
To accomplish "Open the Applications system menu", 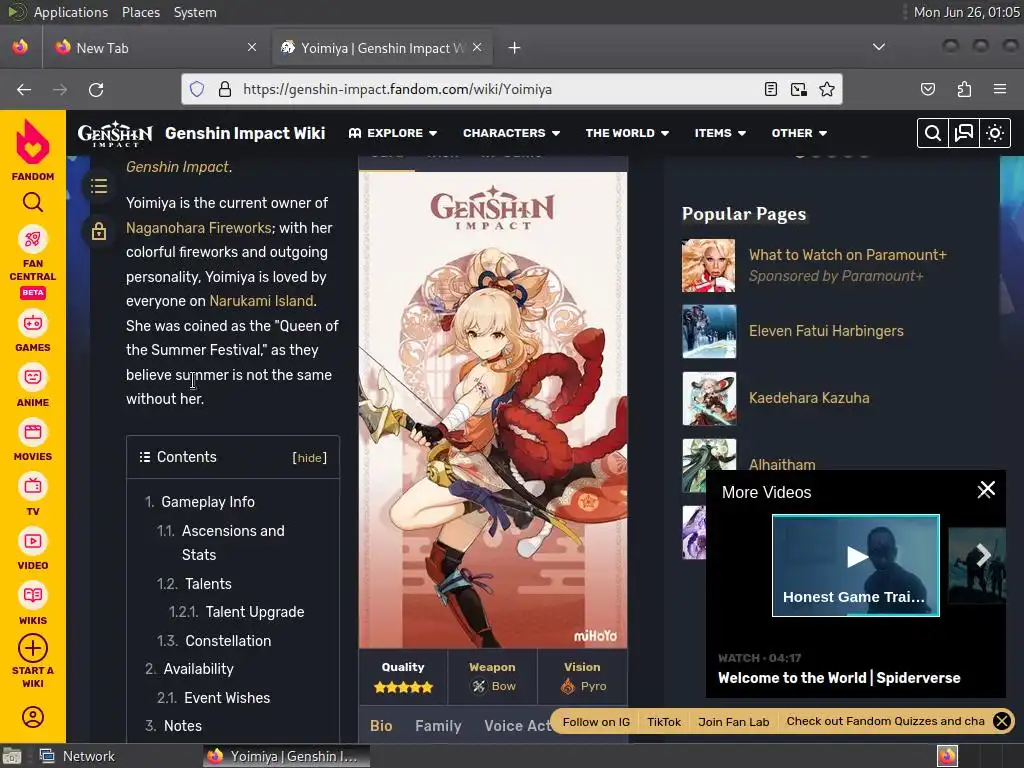I will pyautogui.click(x=71, y=12).
